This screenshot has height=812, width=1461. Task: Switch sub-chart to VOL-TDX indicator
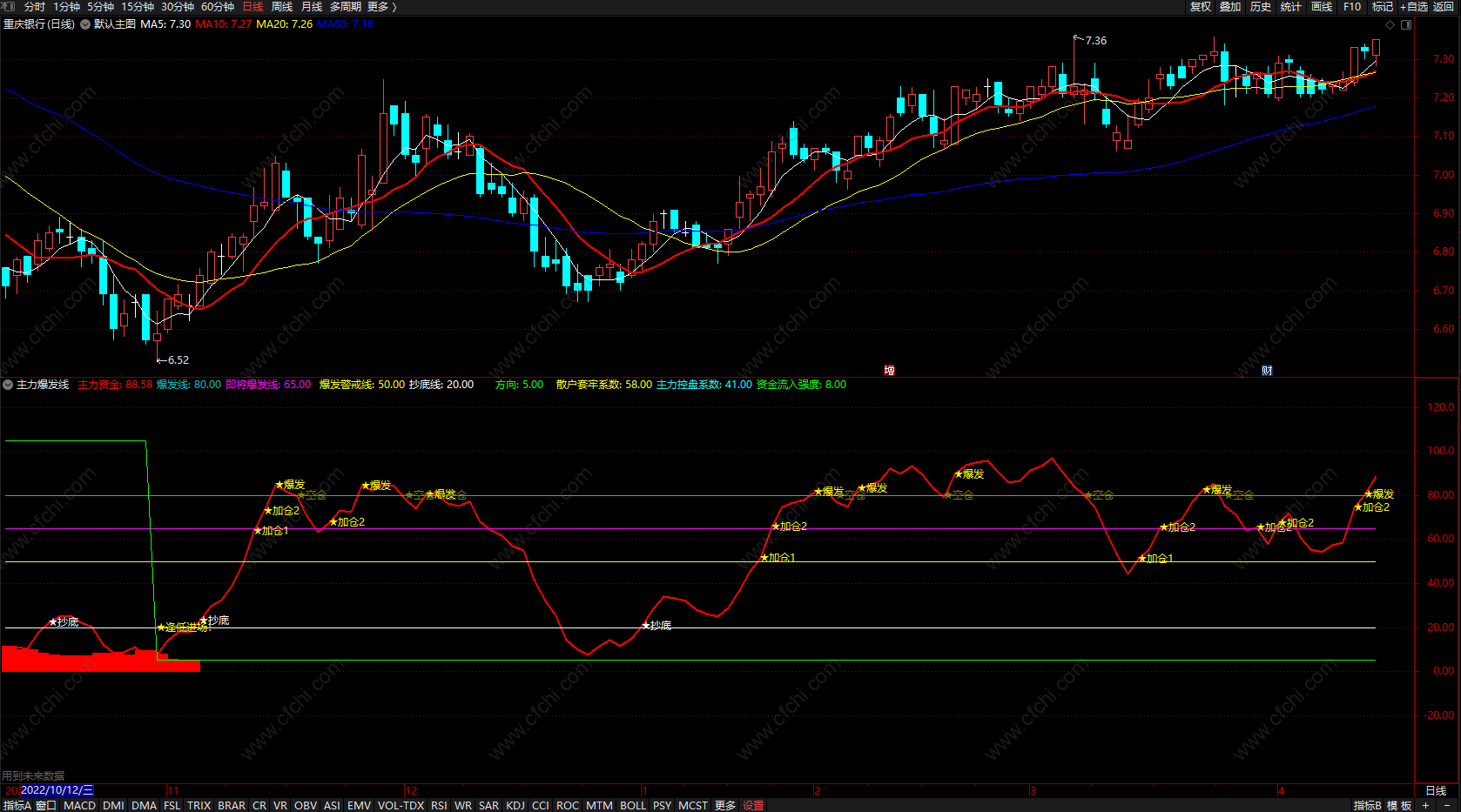401,806
